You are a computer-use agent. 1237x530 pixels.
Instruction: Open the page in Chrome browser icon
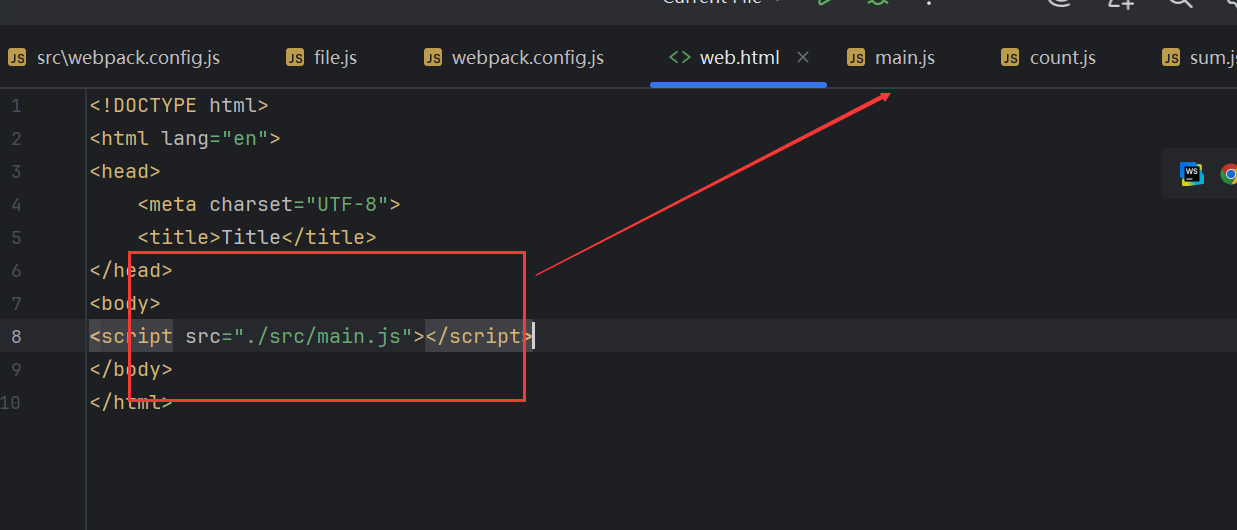tap(1230, 174)
